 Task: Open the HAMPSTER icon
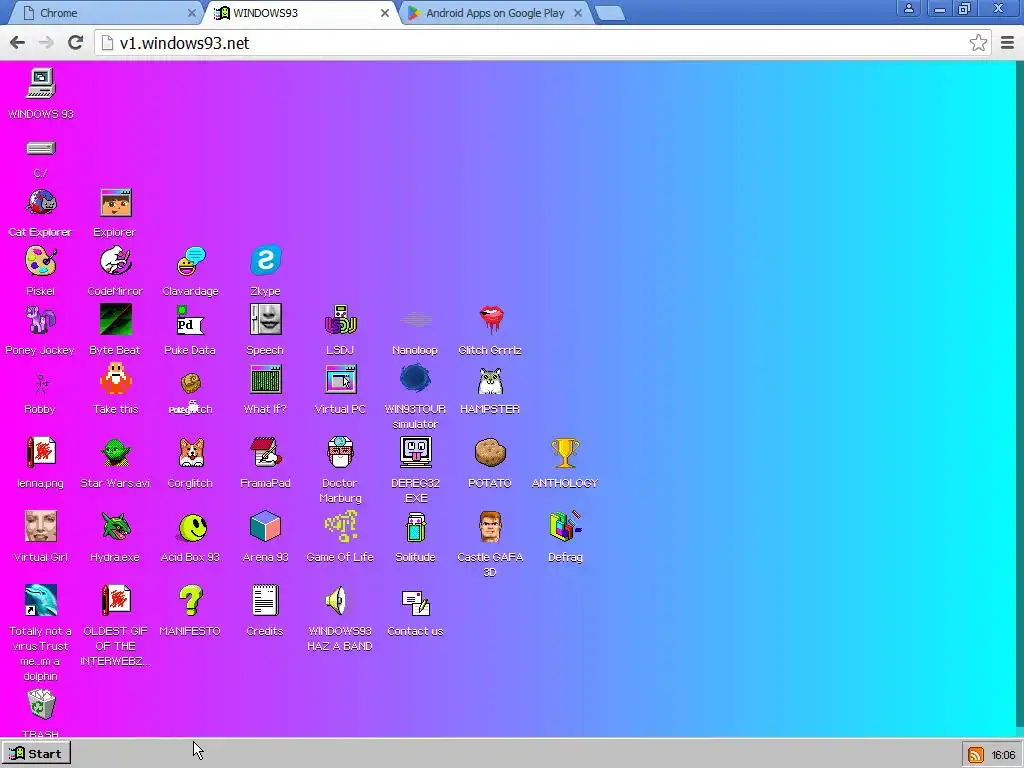pyautogui.click(x=490, y=381)
